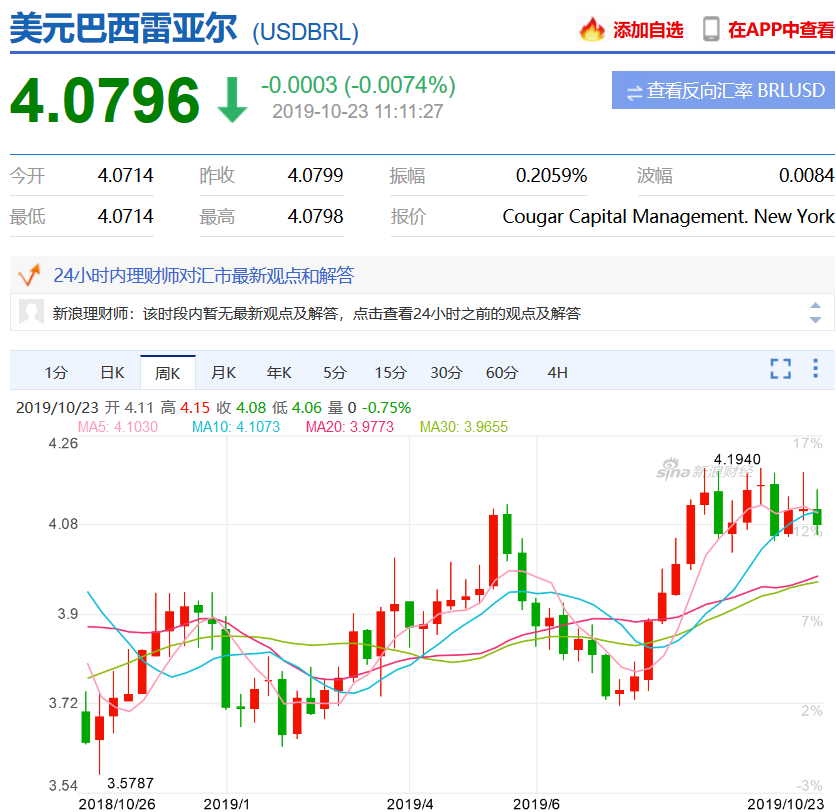
Task: Click 在APP中查看 link
Action: click(781, 30)
